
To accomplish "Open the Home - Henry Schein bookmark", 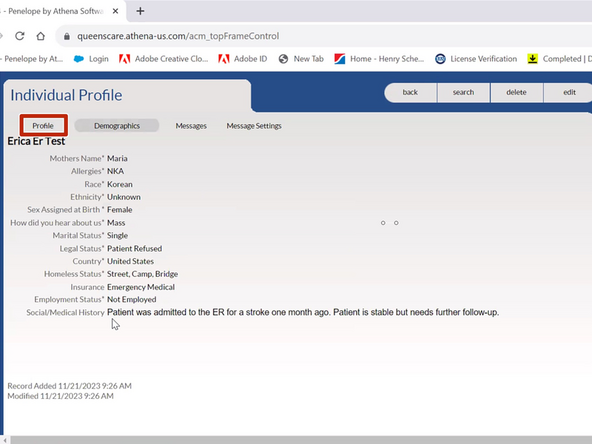I will pos(379,59).
